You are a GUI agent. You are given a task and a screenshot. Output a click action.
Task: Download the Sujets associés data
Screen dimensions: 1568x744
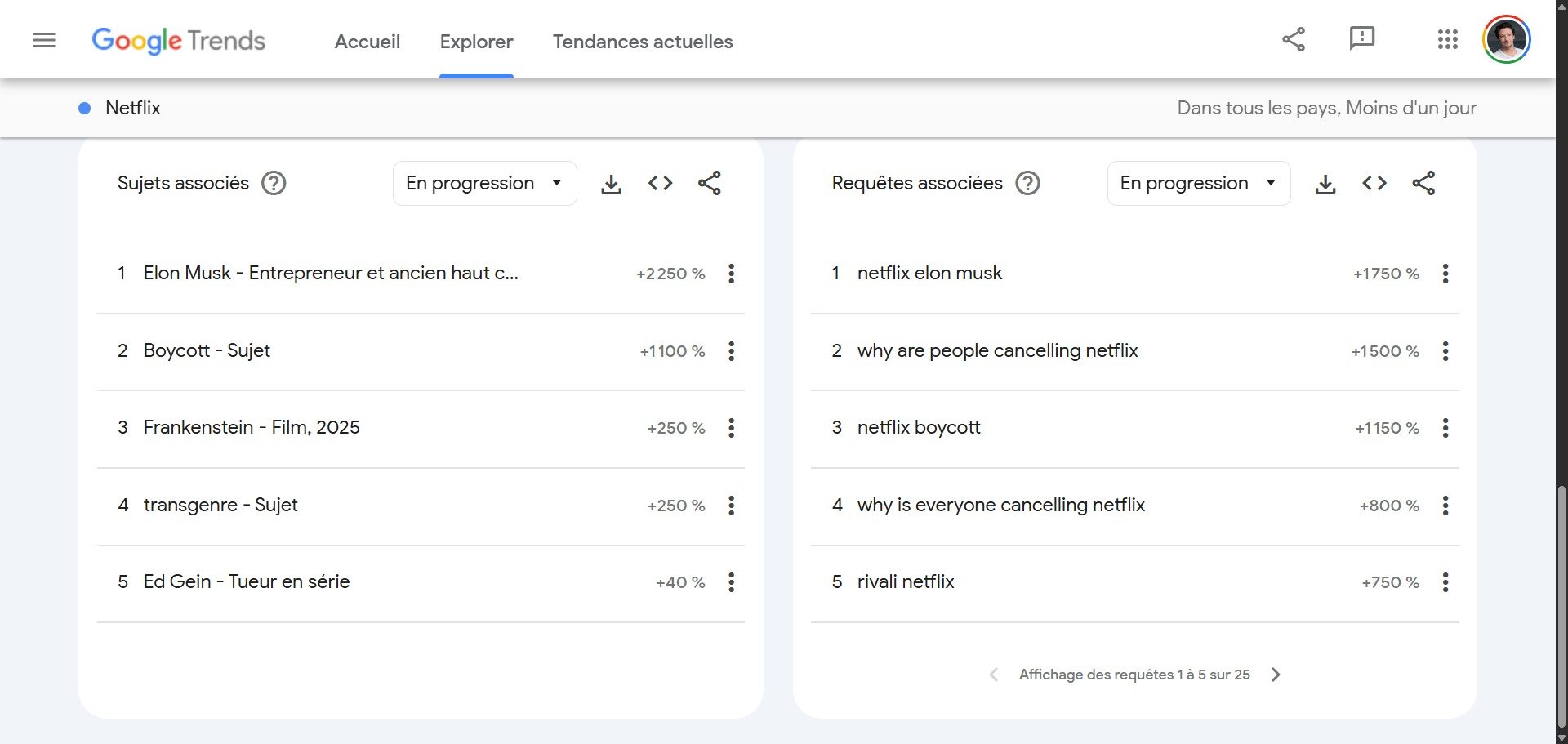tap(611, 183)
